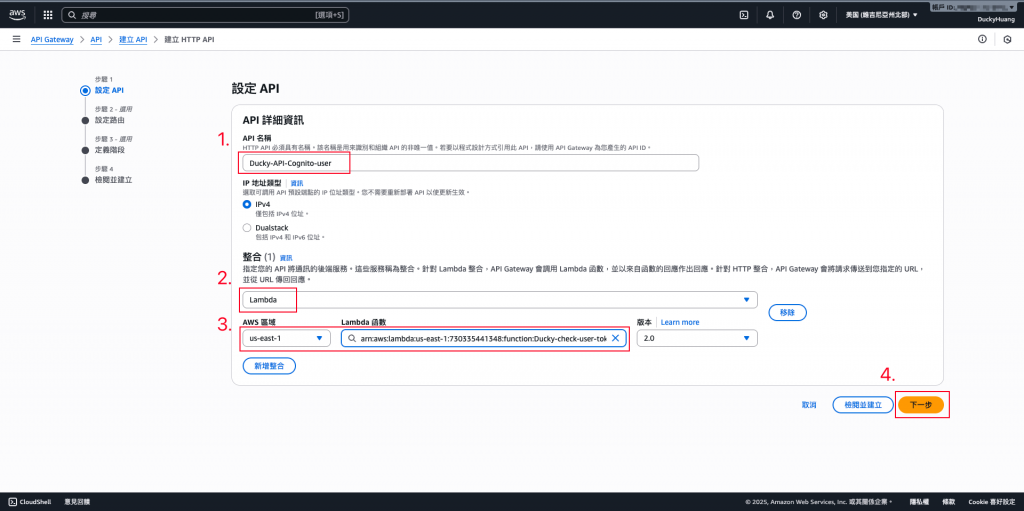This screenshot has height=511, width=1024.
Task: Open the settings gear icon
Action: point(824,14)
